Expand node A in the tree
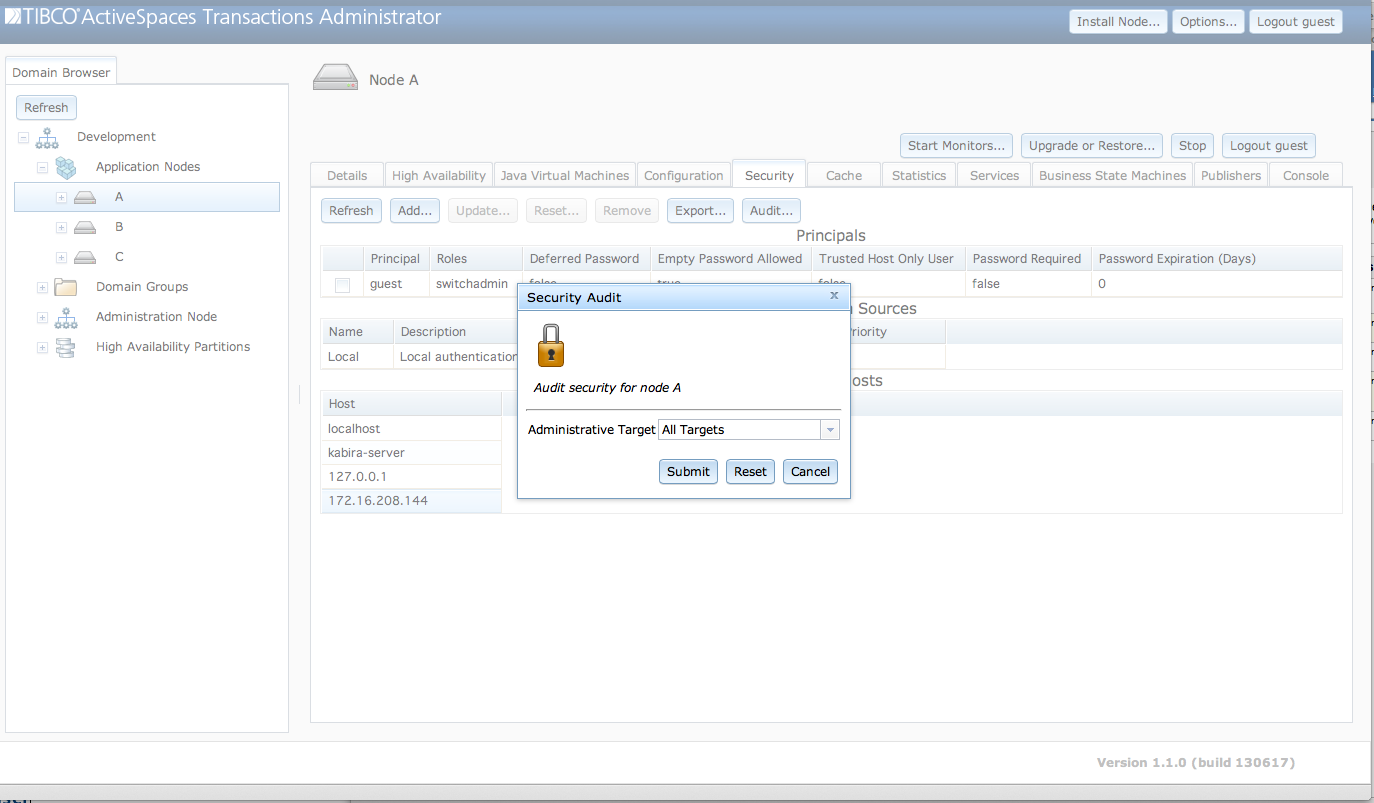1374x803 pixels. click(61, 198)
